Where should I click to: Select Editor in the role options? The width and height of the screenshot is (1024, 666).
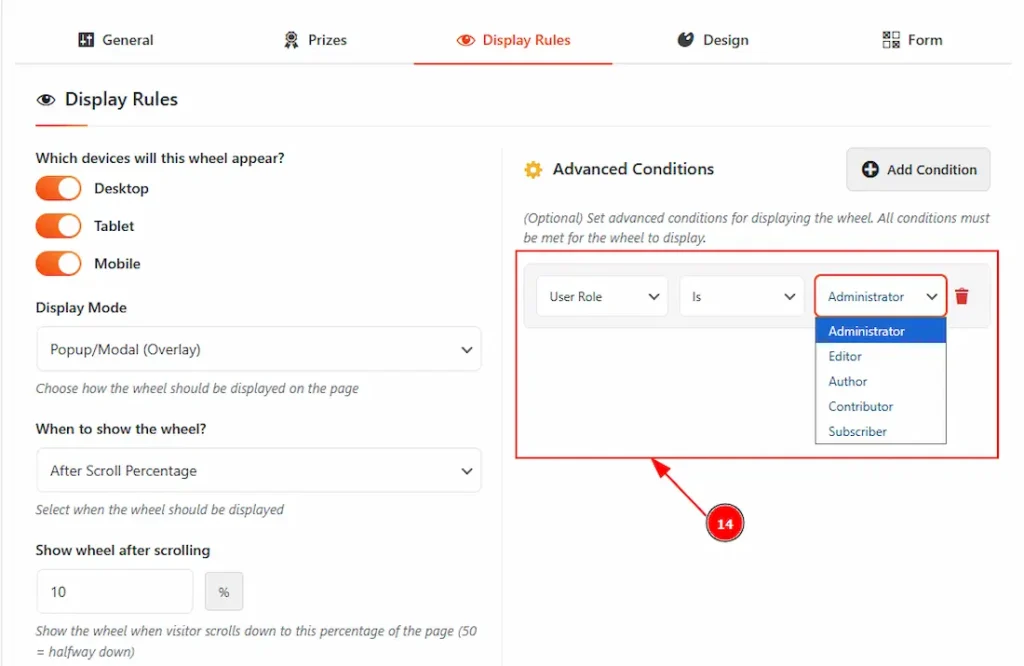coord(845,356)
